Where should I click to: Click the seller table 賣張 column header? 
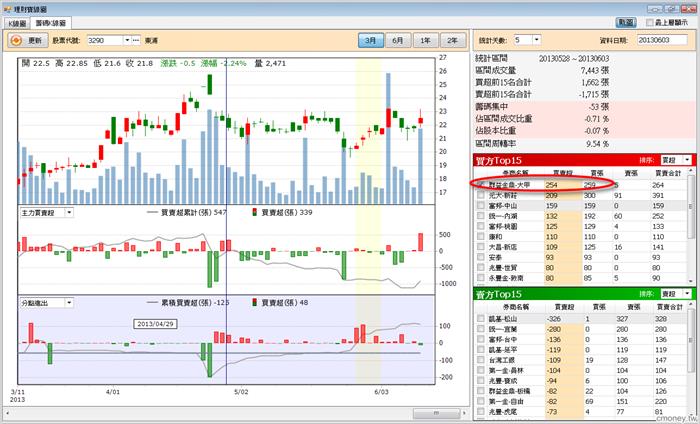(633, 307)
